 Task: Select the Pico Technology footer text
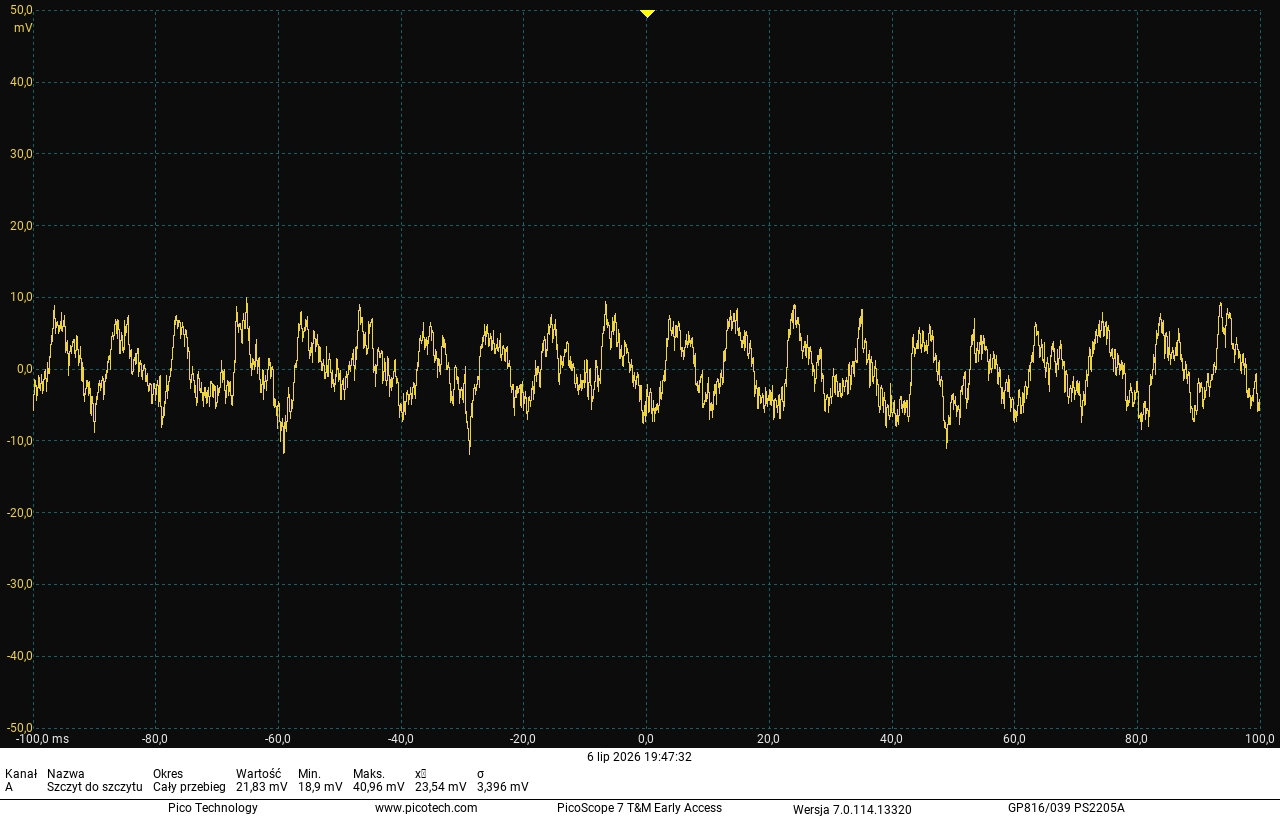click(x=213, y=808)
